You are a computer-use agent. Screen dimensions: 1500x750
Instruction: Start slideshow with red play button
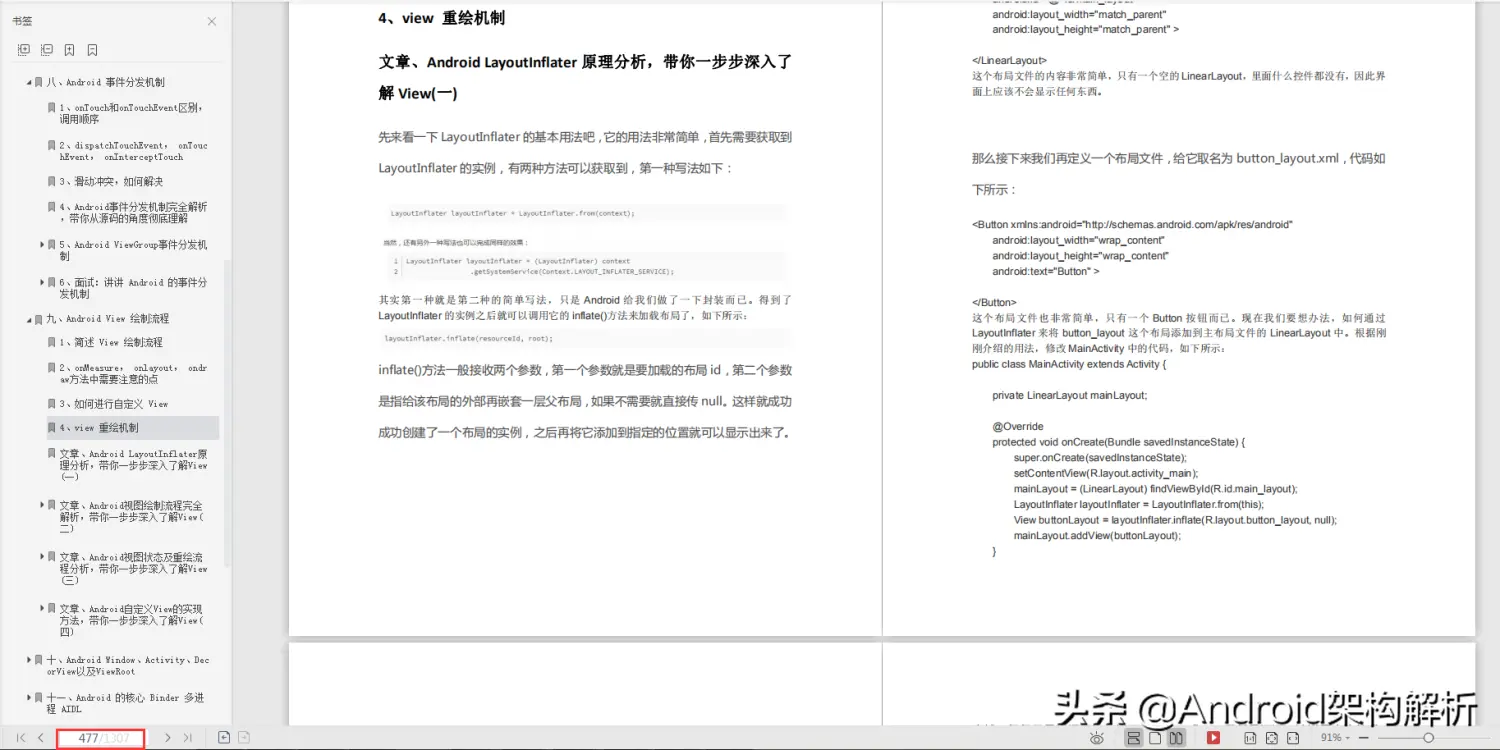[1213, 738]
